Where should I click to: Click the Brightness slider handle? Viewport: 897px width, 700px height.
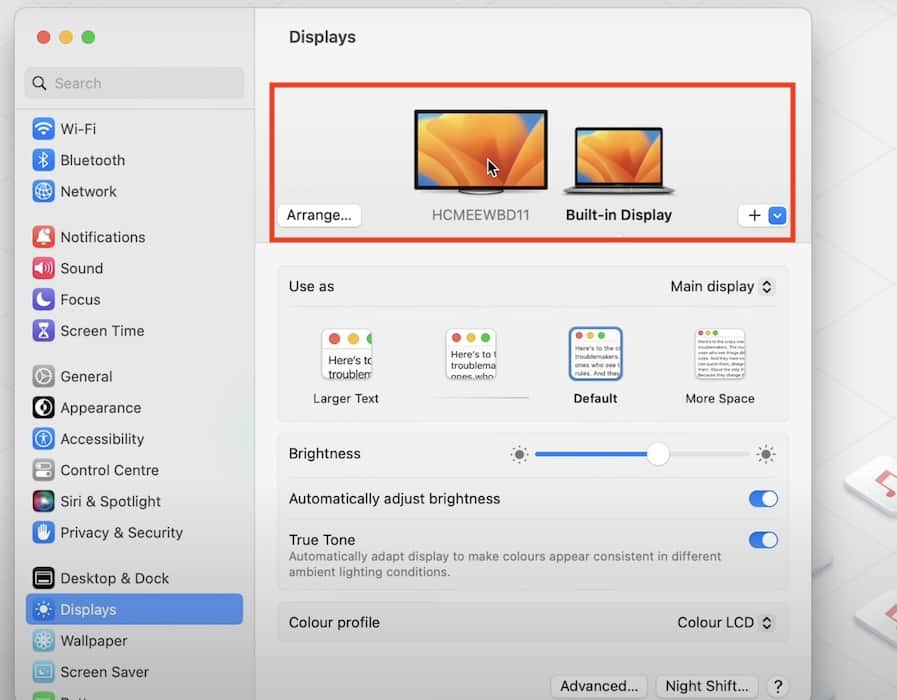657,454
